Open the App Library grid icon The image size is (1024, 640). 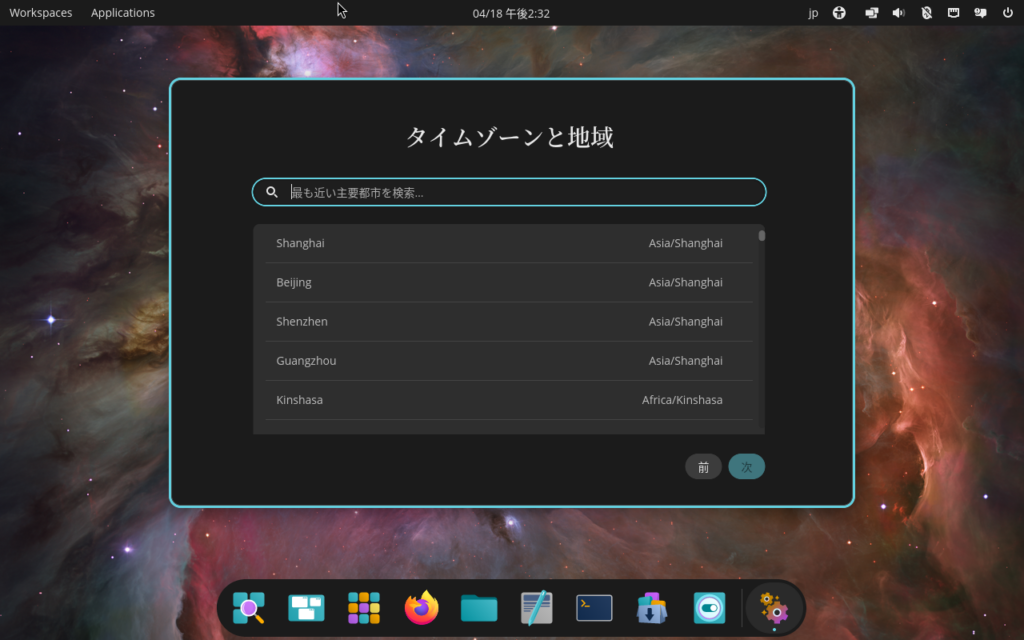pos(364,608)
